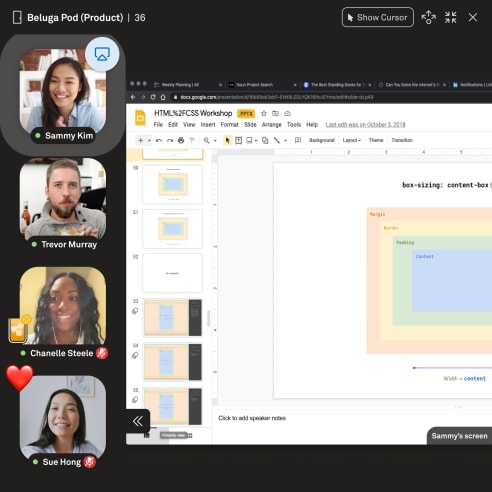Click the insert image icon
The height and width of the screenshot is (492, 492).
click(x=249, y=140)
